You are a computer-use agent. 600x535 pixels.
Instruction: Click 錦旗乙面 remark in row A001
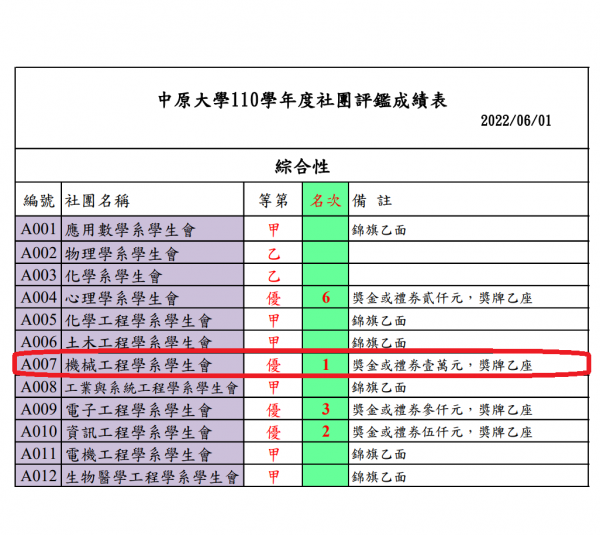379,230
